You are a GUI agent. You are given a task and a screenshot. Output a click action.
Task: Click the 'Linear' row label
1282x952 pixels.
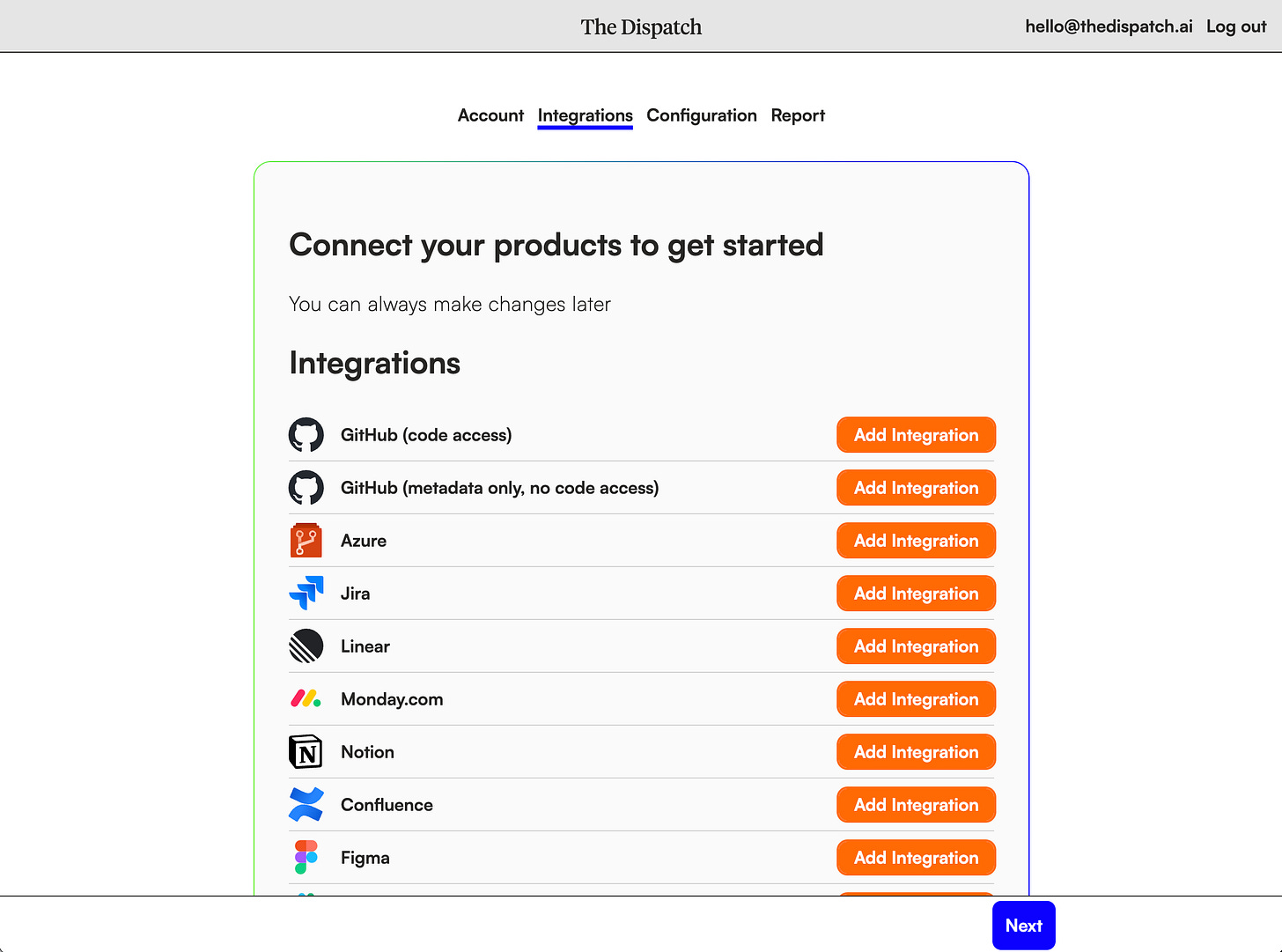(x=365, y=646)
